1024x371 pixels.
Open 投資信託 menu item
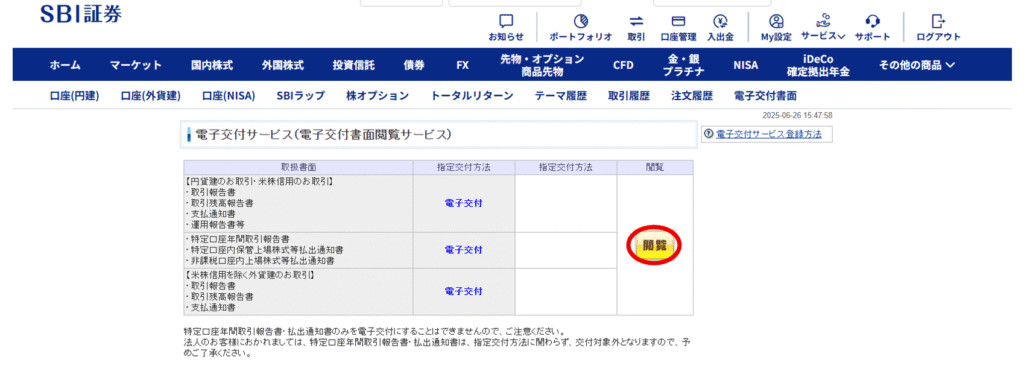pyautogui.click(x=353, y=65)
